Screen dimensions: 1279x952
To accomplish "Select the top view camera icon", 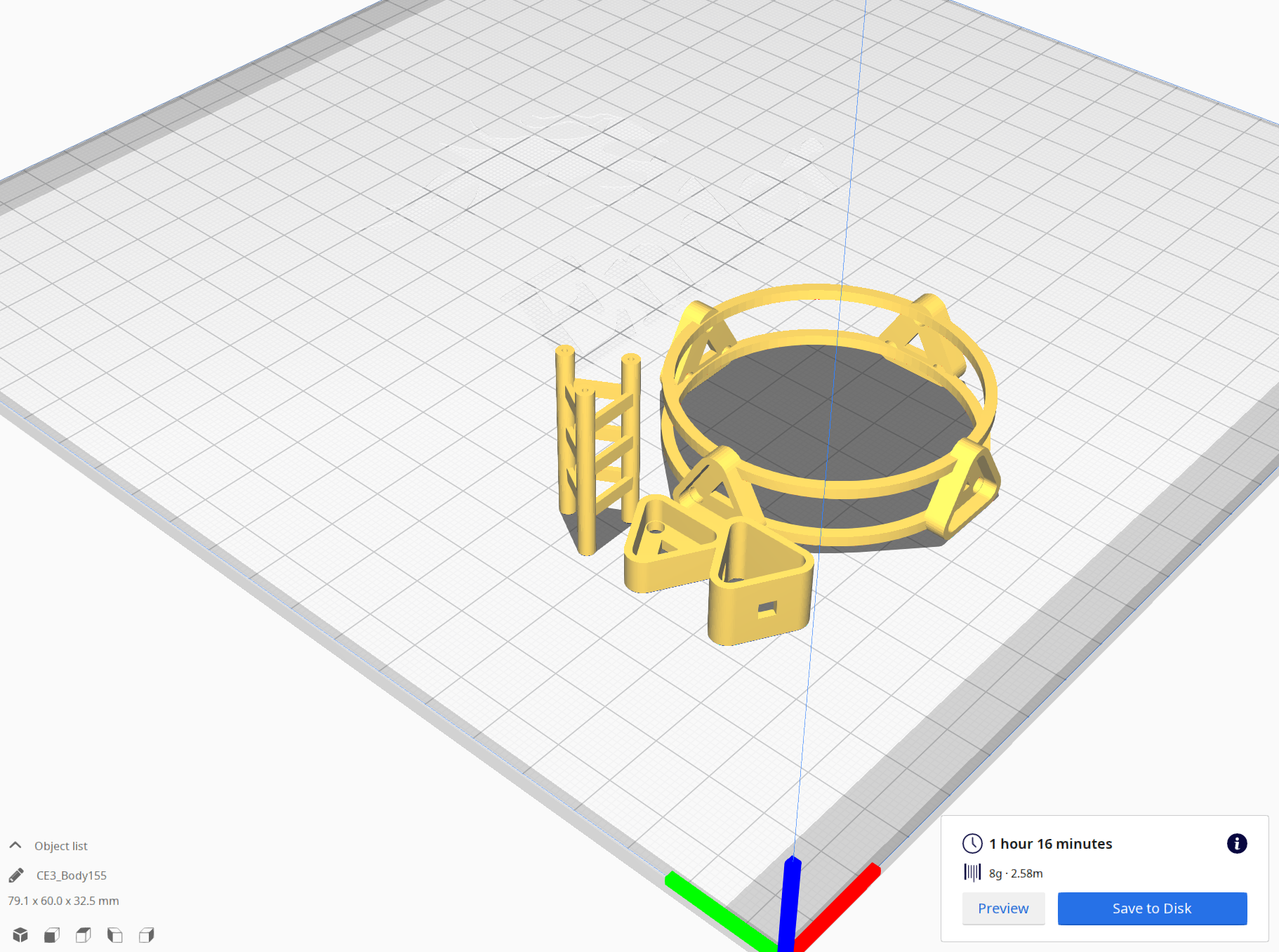I will pos(83,935).
